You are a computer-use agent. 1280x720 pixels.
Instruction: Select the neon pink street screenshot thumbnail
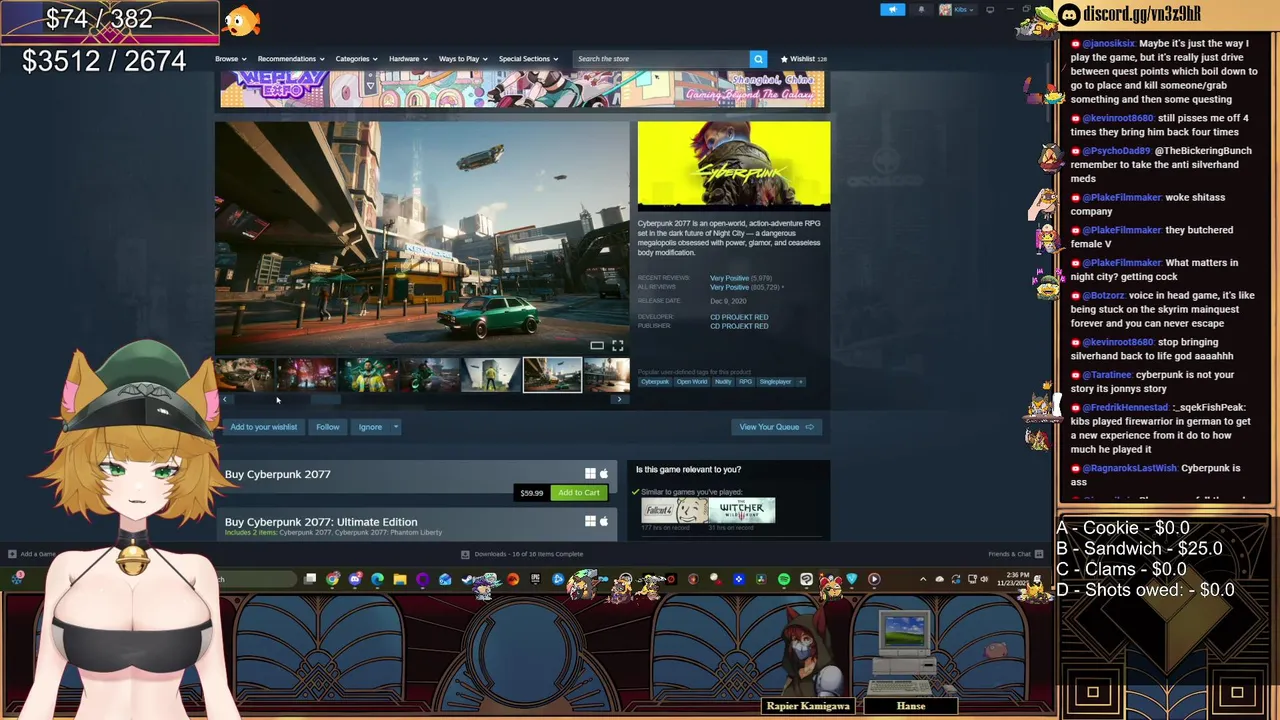coord(305,375)
